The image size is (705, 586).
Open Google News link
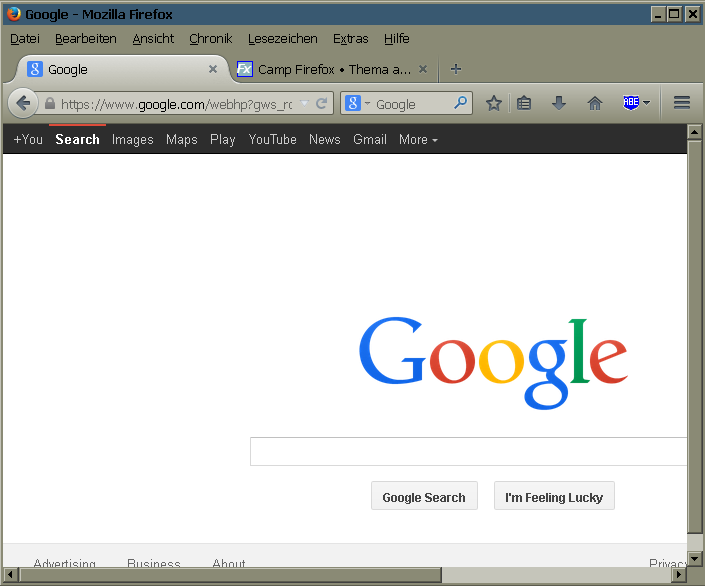coord(325,139)
